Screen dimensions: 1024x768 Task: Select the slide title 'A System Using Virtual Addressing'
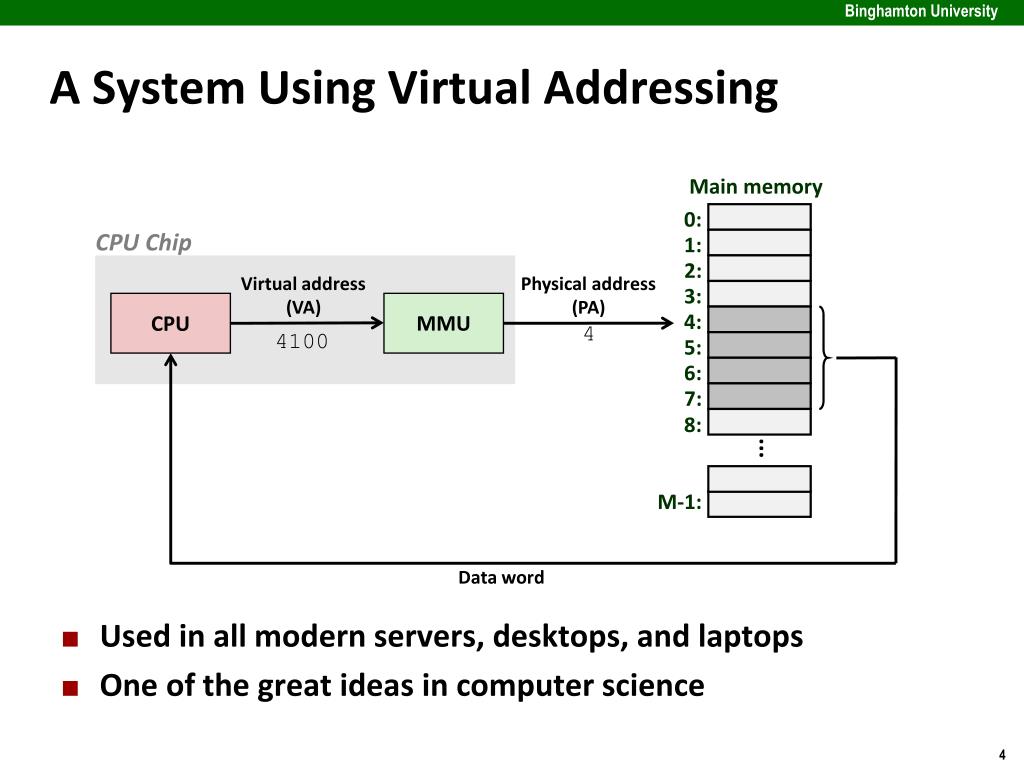coord(414,88)
